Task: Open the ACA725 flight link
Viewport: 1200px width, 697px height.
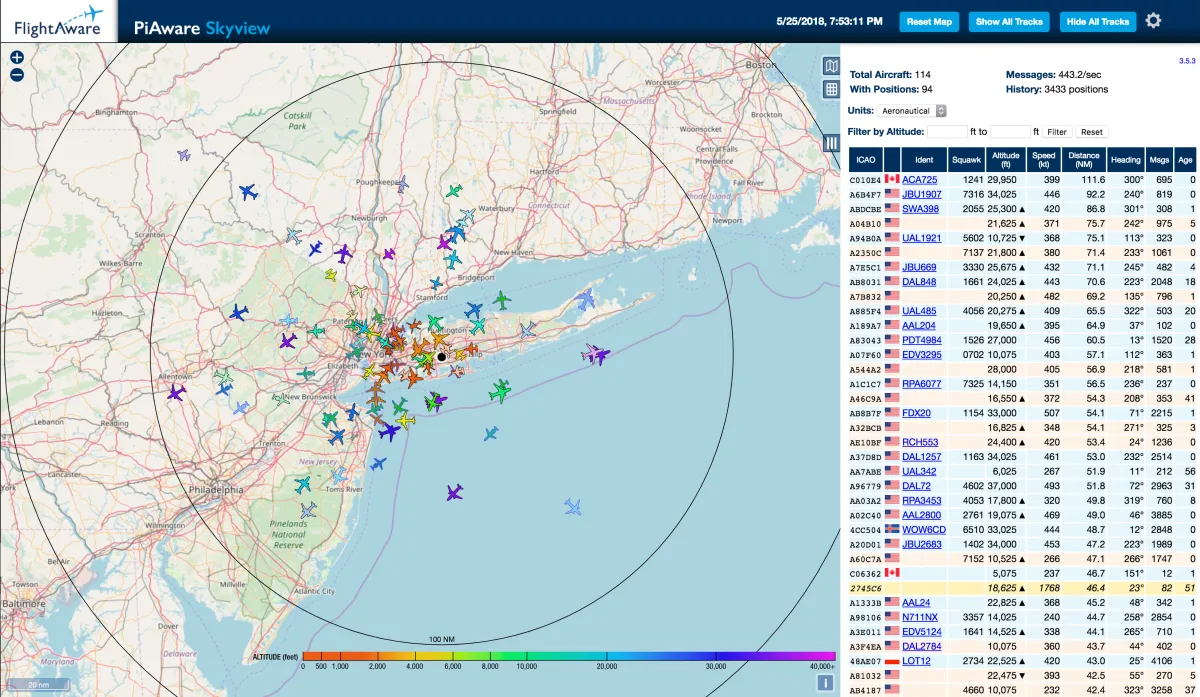Action: tap(919, 180)
